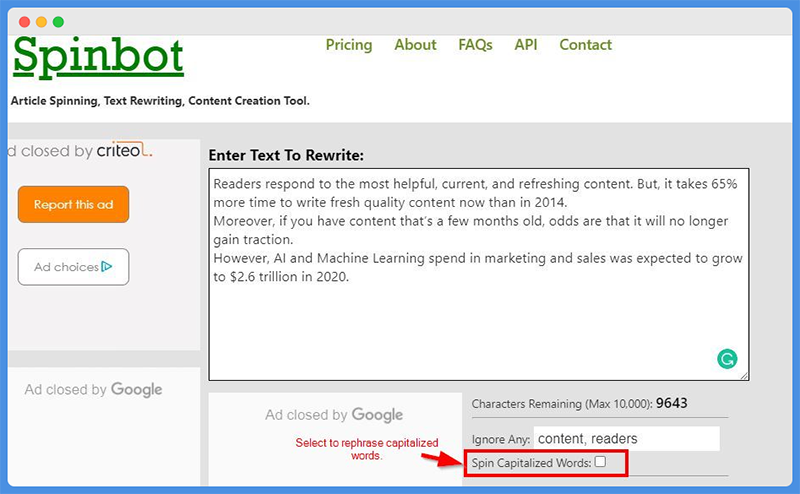Screen dimensions: 800x494
Task: Enable the Spin Capitalized Words checkbox
Action: click(601, 462)
